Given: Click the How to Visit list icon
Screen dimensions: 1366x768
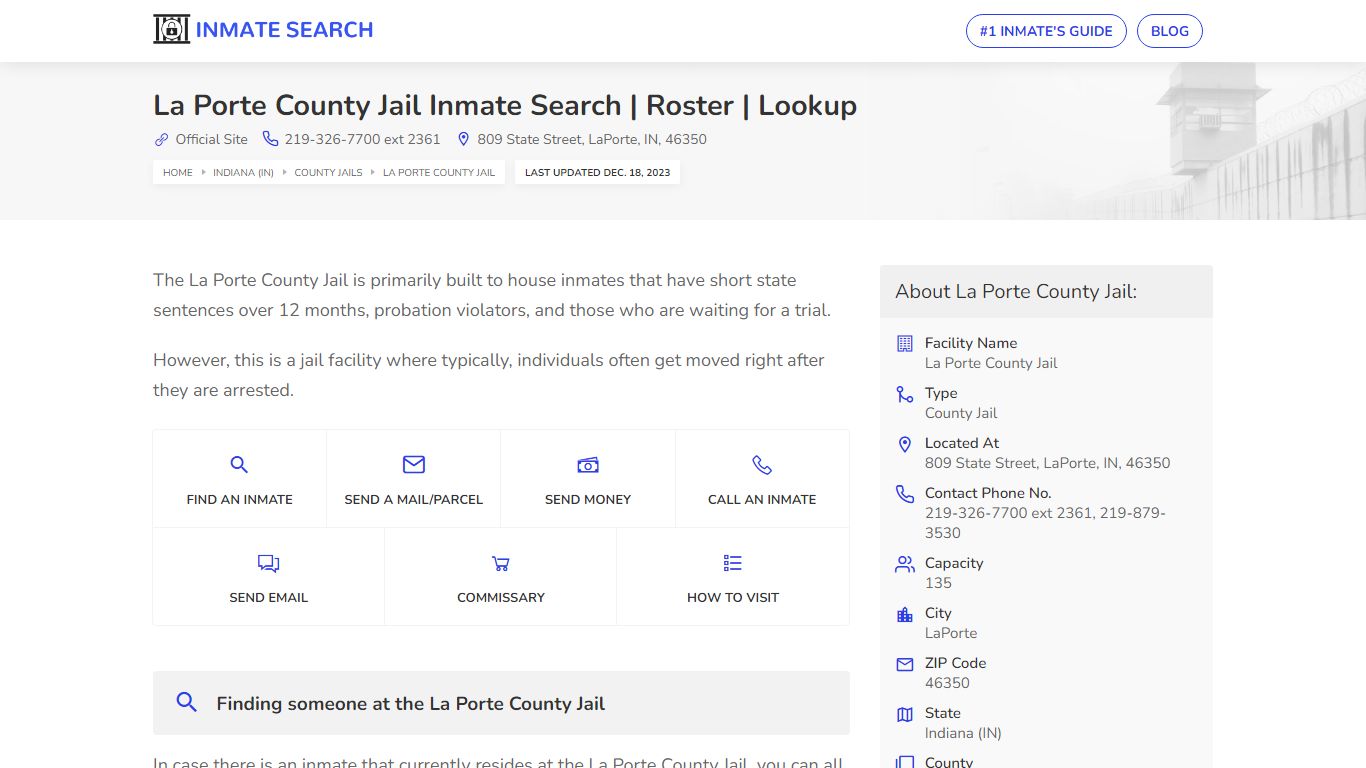Looking at the screenshot, I should 733,563.
